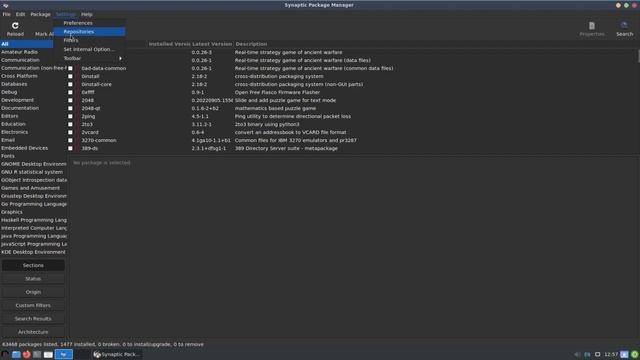Toggle the 389-ds package checkbox
Screen dimensions: 640x360
click(x=70, y=149)
